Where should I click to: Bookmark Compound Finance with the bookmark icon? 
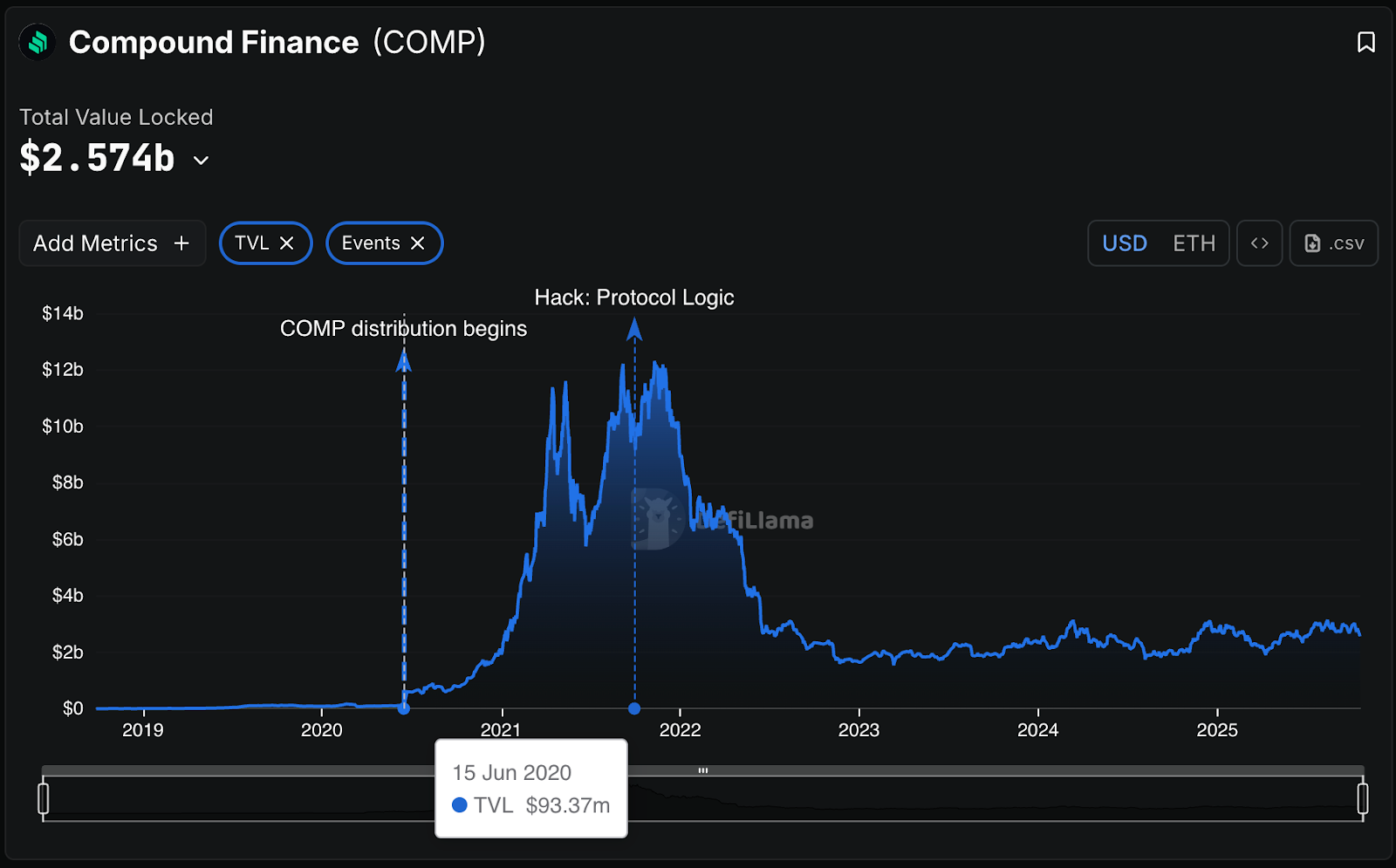1365,42
